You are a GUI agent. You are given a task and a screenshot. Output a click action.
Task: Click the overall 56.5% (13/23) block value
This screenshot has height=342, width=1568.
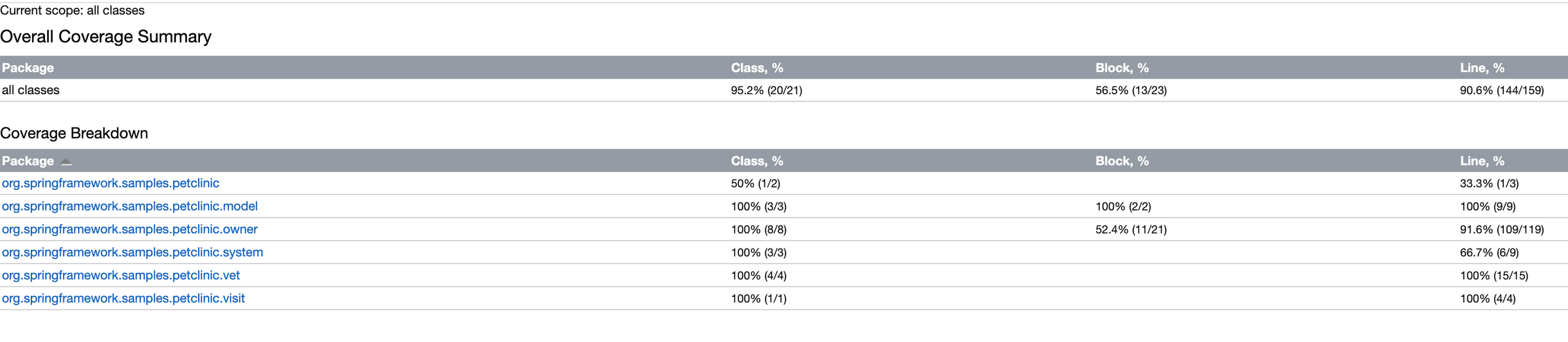tap(1131, 90)
